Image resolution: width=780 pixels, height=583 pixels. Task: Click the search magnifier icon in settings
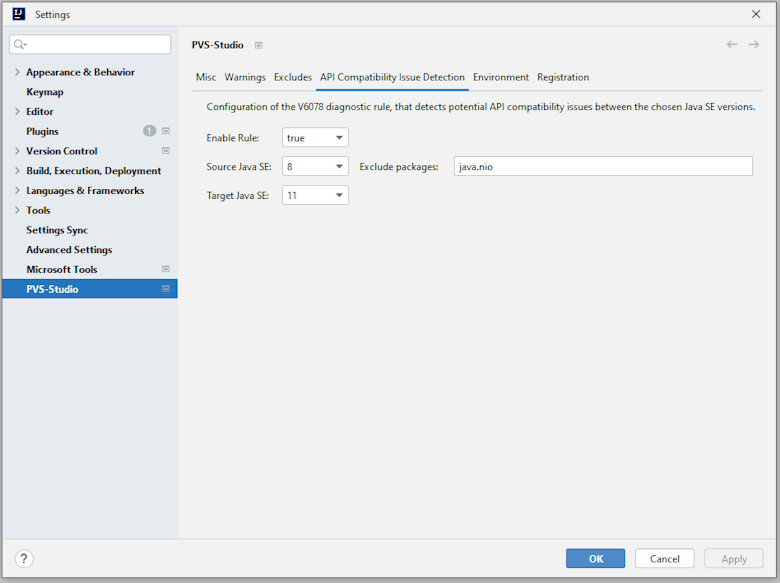pos(21,45)
